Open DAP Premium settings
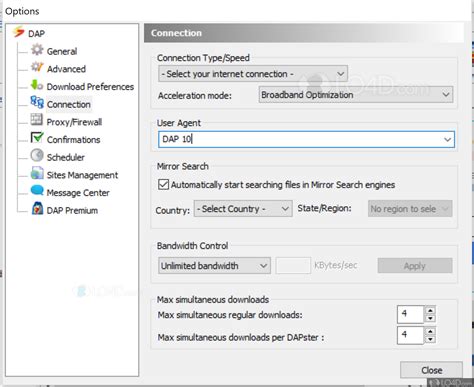474x387 pixels. (x=72, y=210)
